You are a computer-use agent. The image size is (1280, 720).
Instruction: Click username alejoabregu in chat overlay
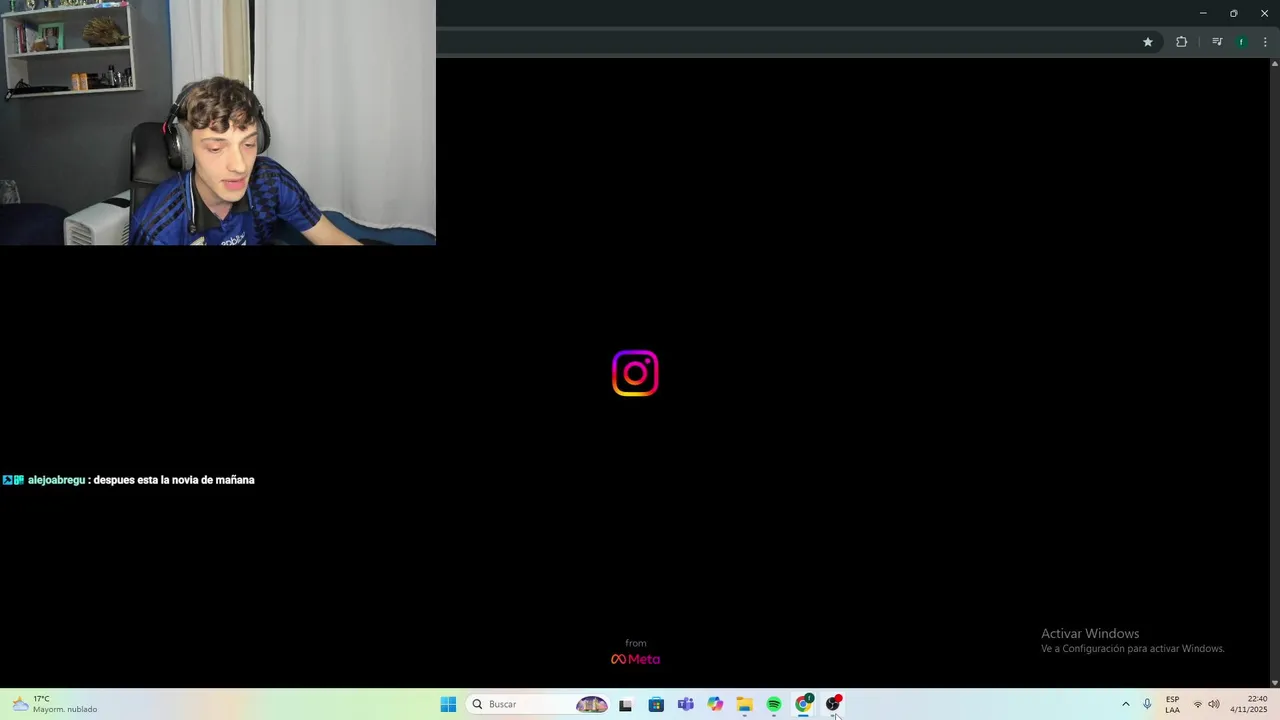point(57,480)
